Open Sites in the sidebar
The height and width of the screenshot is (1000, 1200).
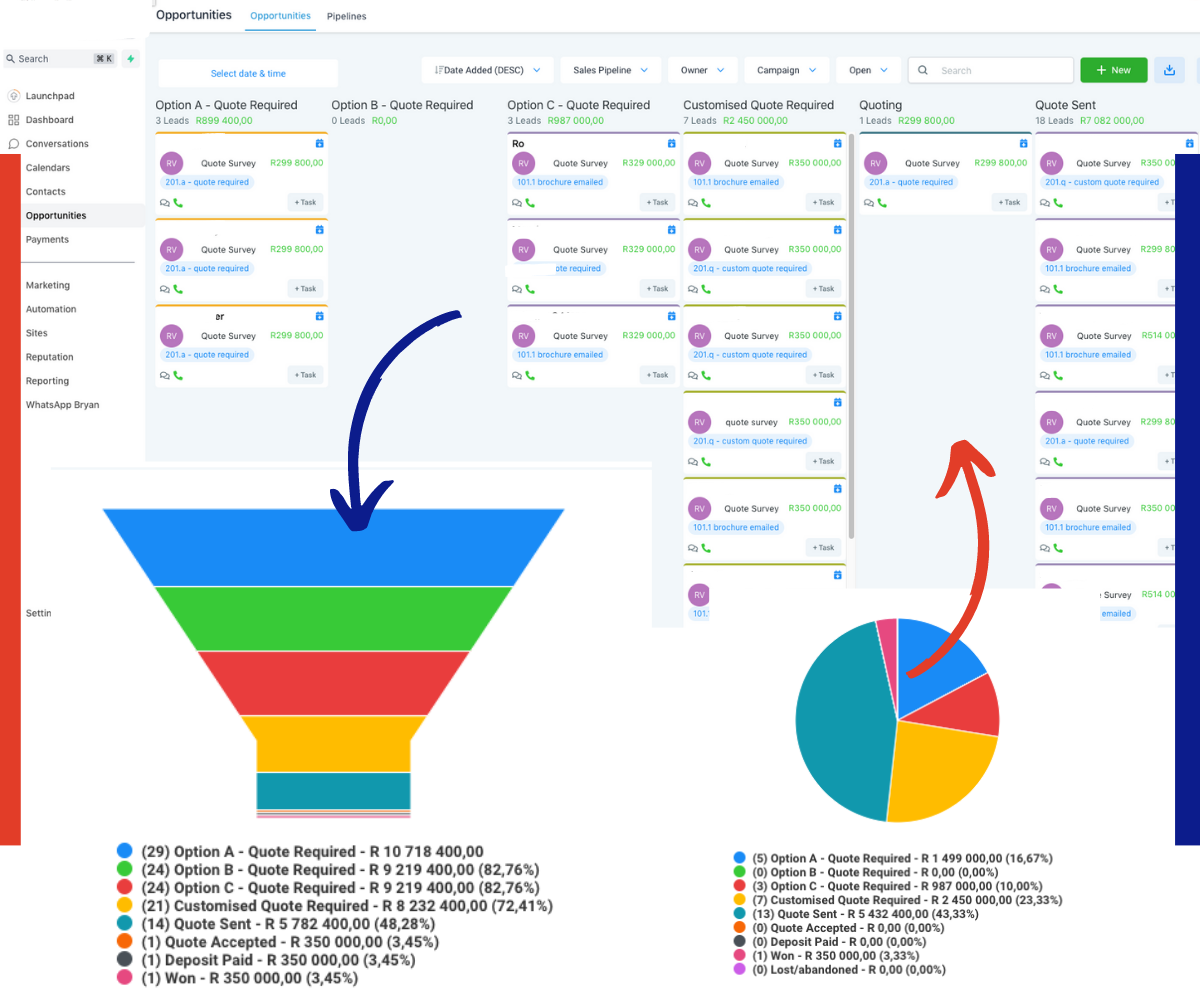pos(36,333)
